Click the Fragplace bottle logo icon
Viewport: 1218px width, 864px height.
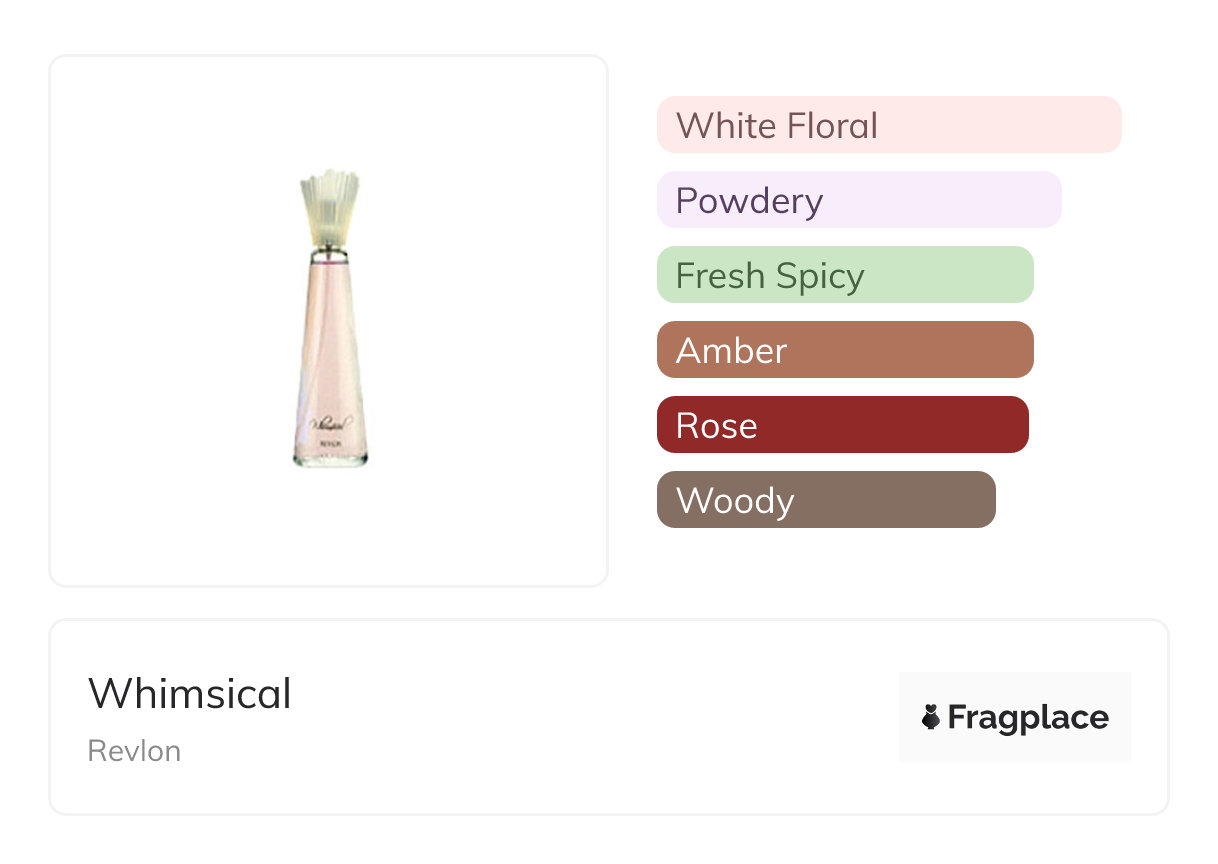pyautogui.click(x=931, y=717)
